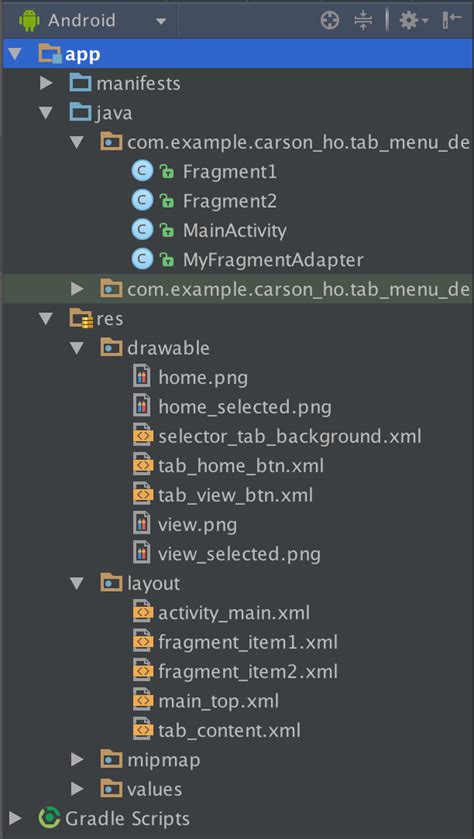Screen dimensions: 474x839
Task: Expand the manifests folder
Action: (x=47, y=83)
